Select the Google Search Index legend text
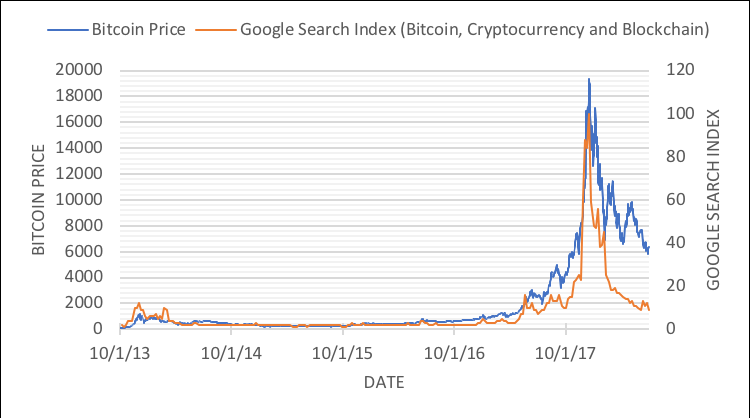The image size is (750, 418). [x=475, y=29]
